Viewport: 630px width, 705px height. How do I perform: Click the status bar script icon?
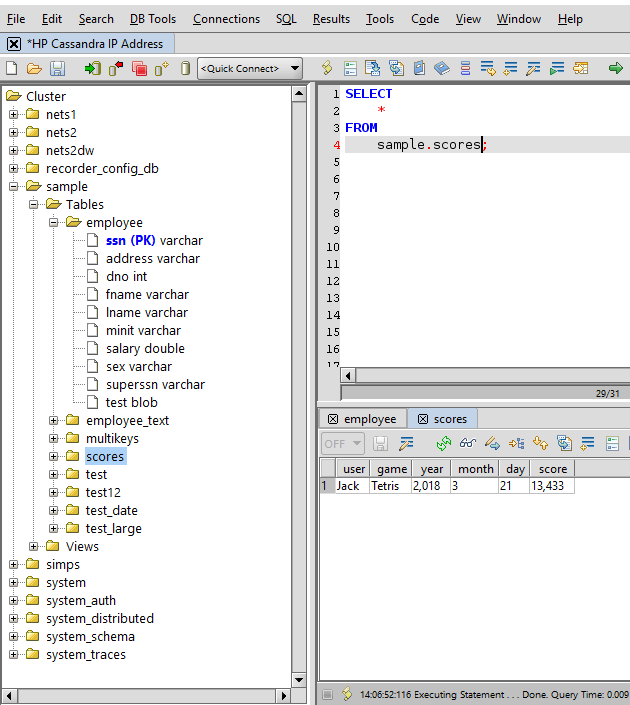347,694
